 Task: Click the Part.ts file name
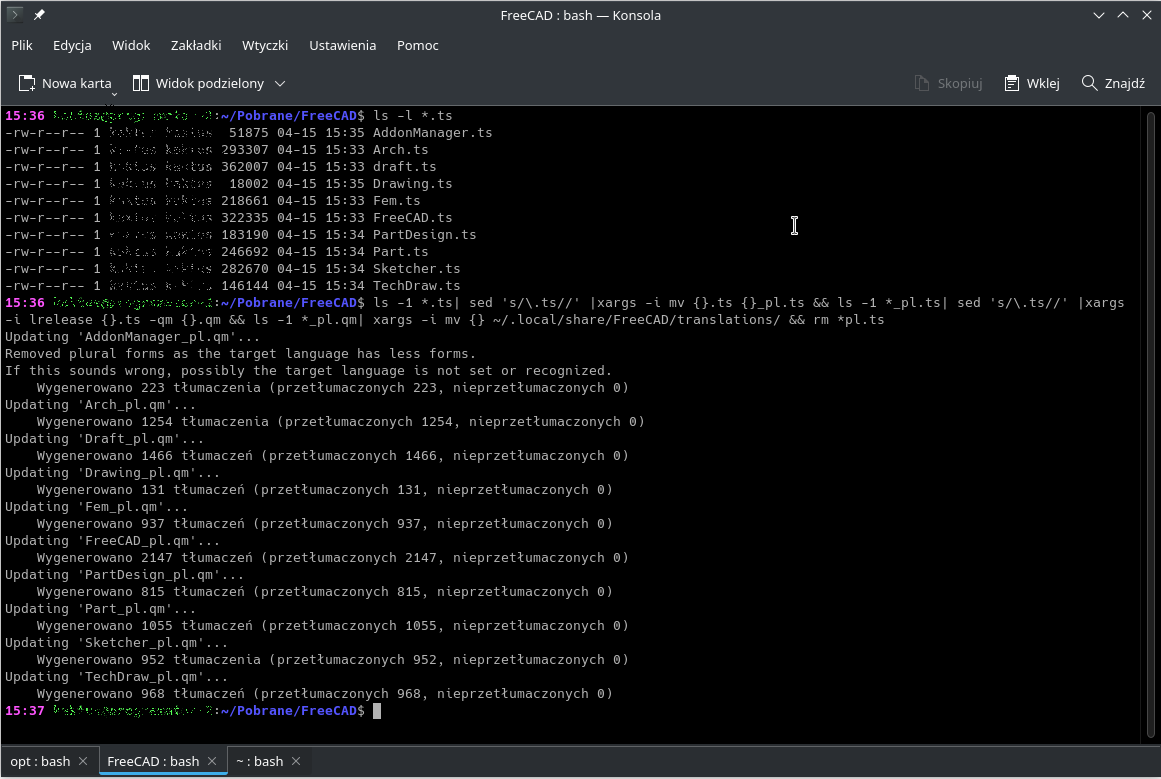[401, 252]
